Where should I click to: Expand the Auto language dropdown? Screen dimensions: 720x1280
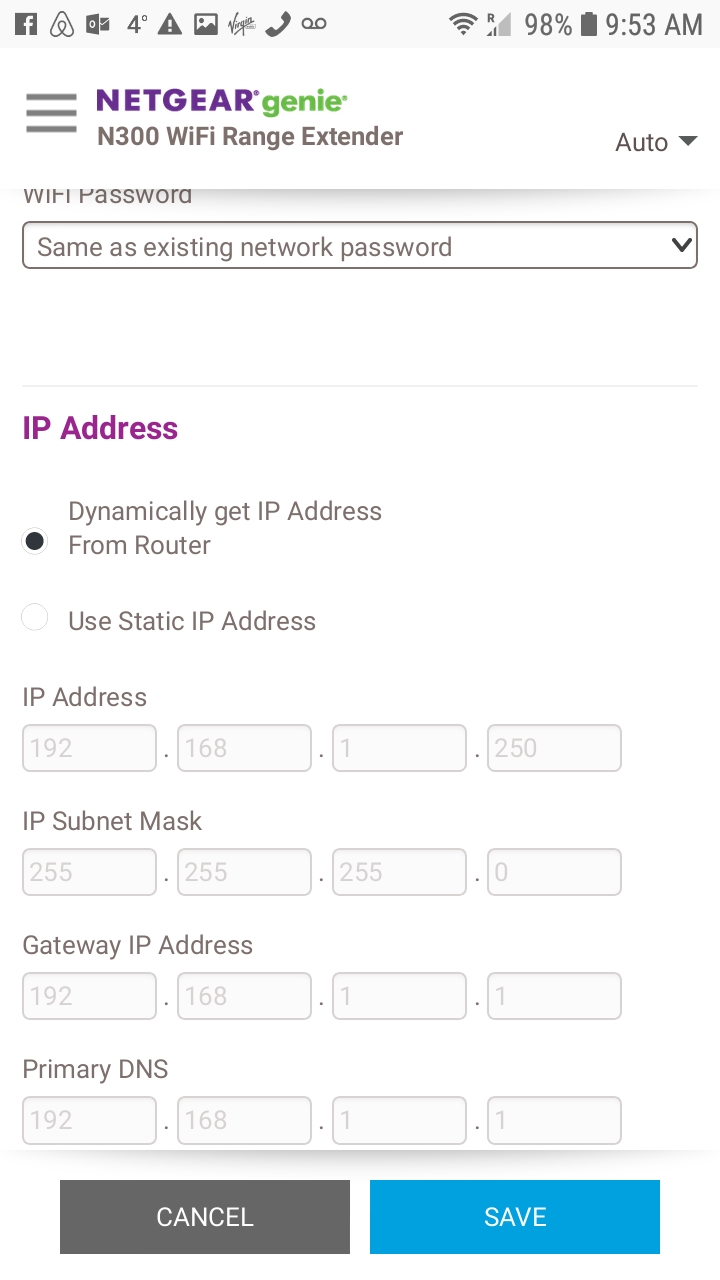(655, 142)
